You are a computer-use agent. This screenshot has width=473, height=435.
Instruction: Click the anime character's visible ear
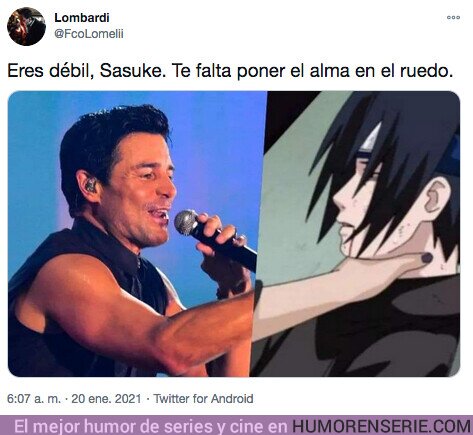pos(437,197)
